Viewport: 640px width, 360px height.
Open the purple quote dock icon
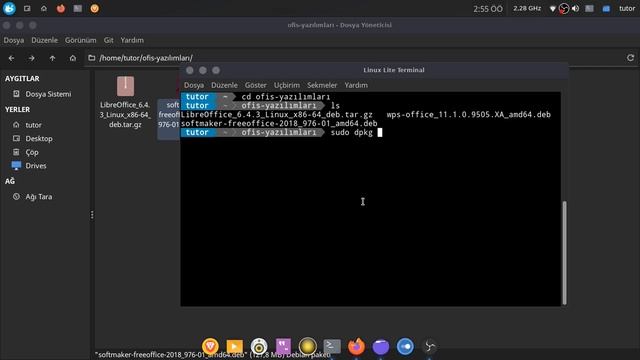(x=283, y=346)
